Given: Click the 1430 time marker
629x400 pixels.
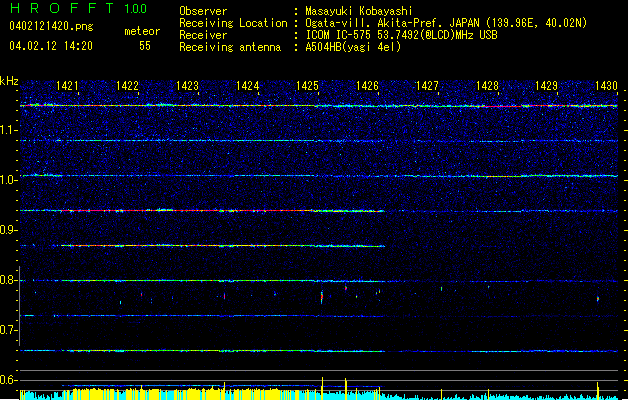Looking at the screenshot, I should [606, 87].
